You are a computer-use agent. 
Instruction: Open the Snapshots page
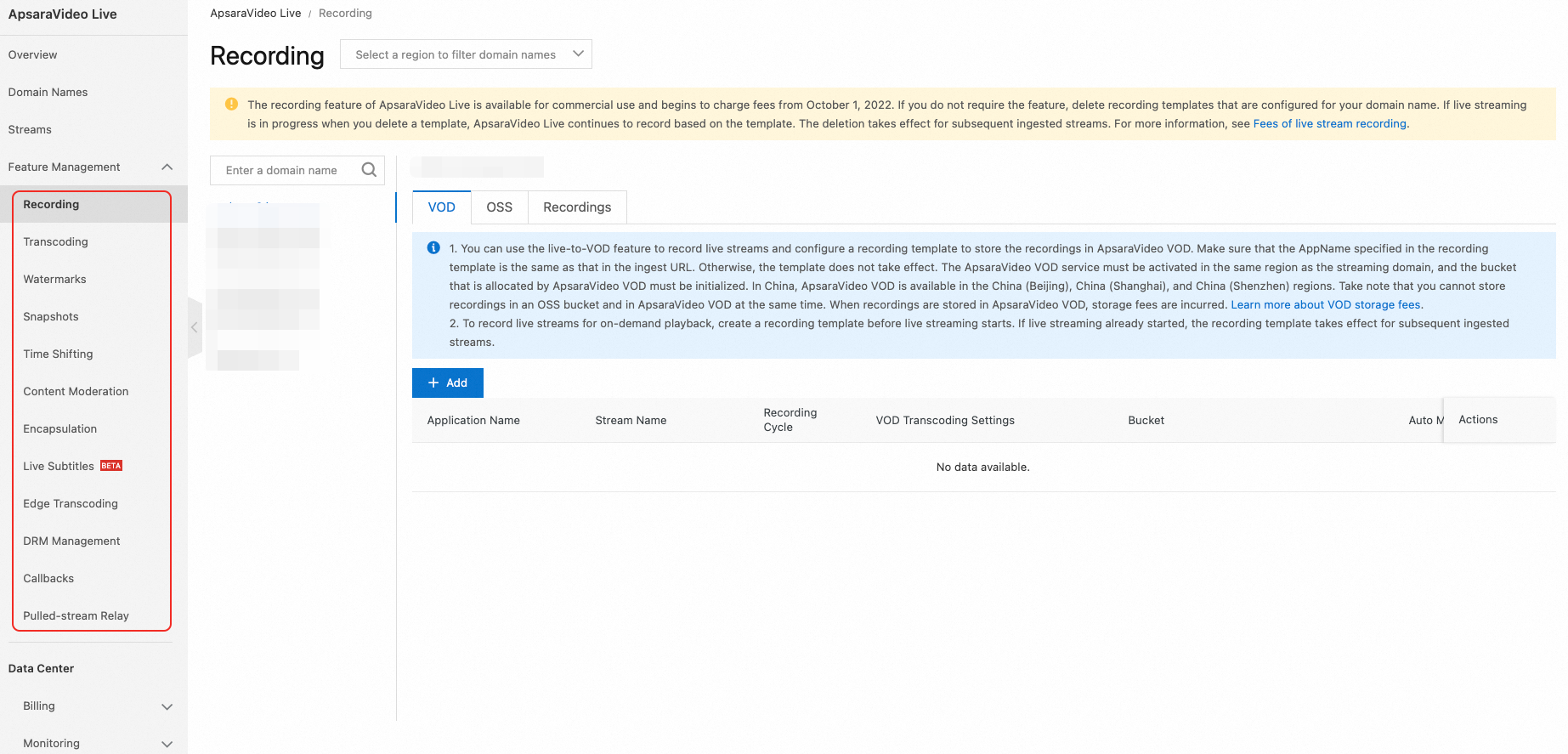click(x=51, y=317)
